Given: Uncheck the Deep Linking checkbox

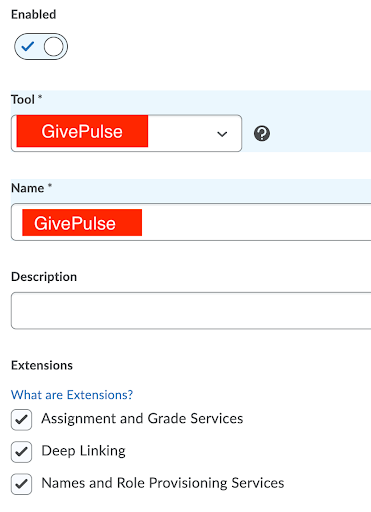Looking at the screenshot, I should click(22, 452).
